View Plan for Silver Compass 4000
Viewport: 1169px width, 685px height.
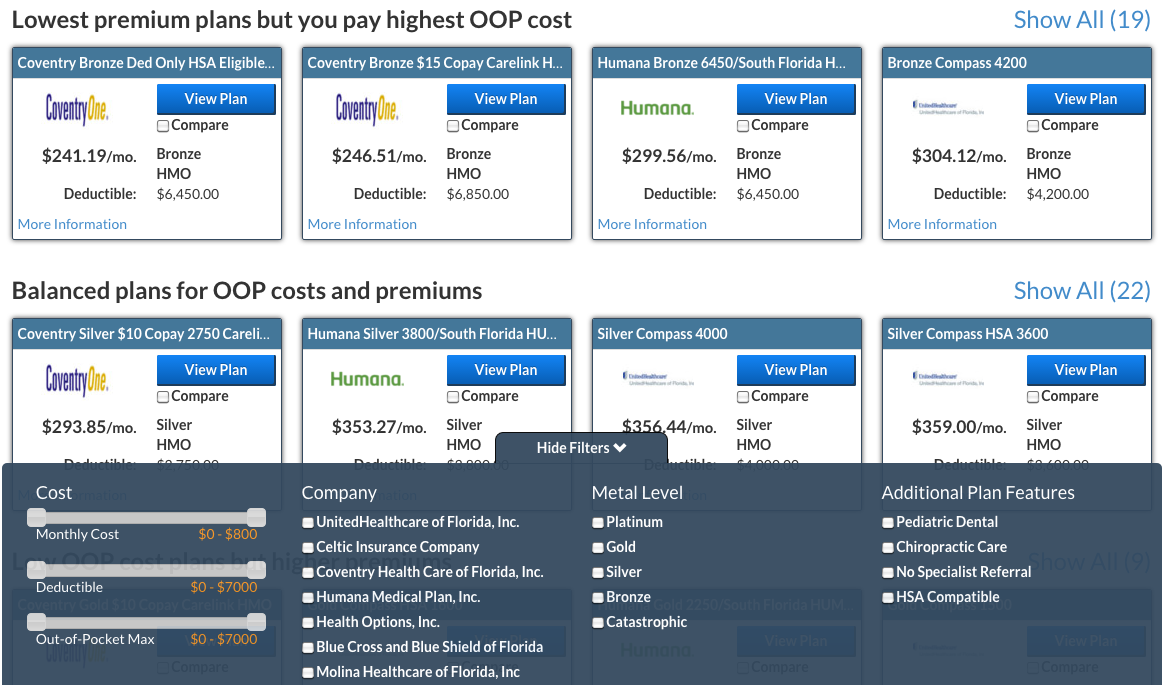click(796, 370)
